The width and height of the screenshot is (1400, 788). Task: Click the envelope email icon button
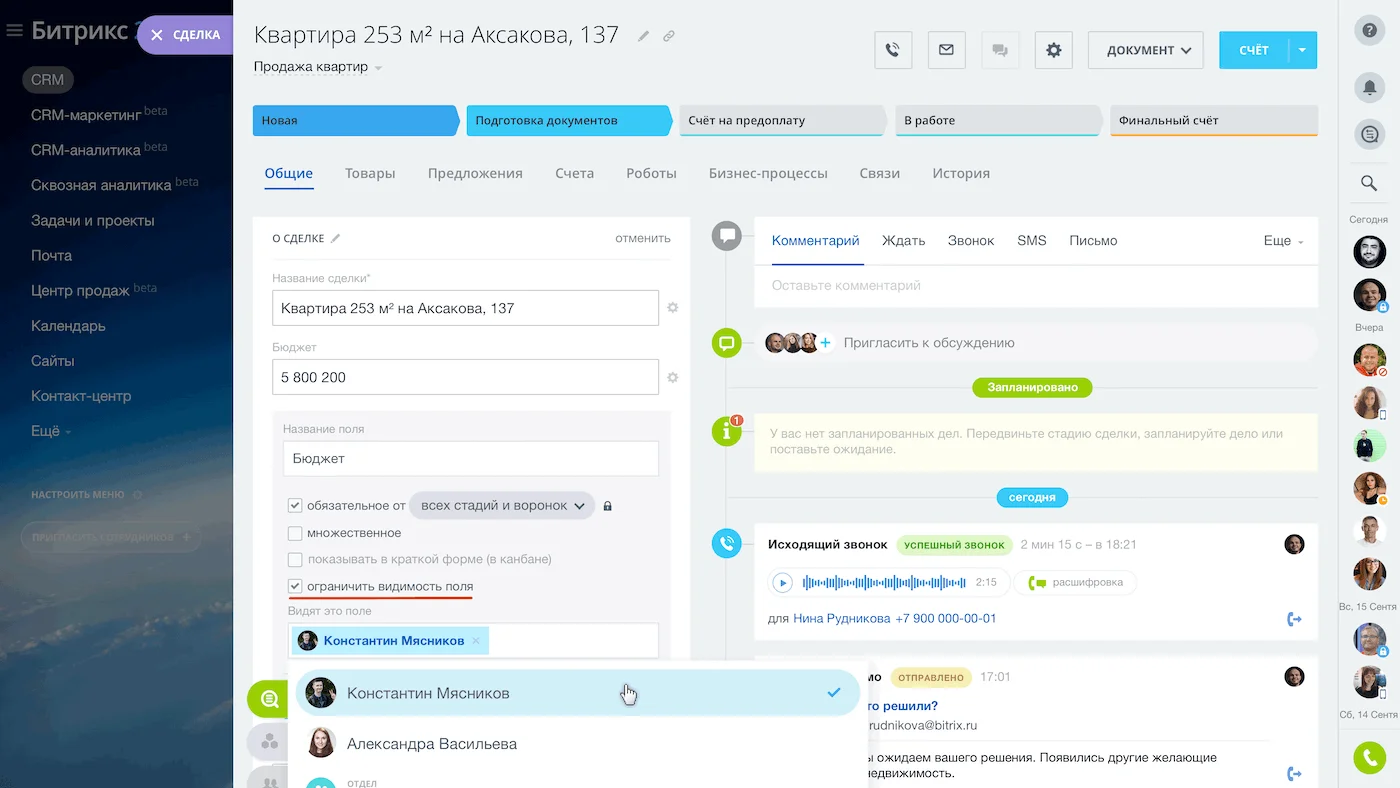[x=946, y=50]
